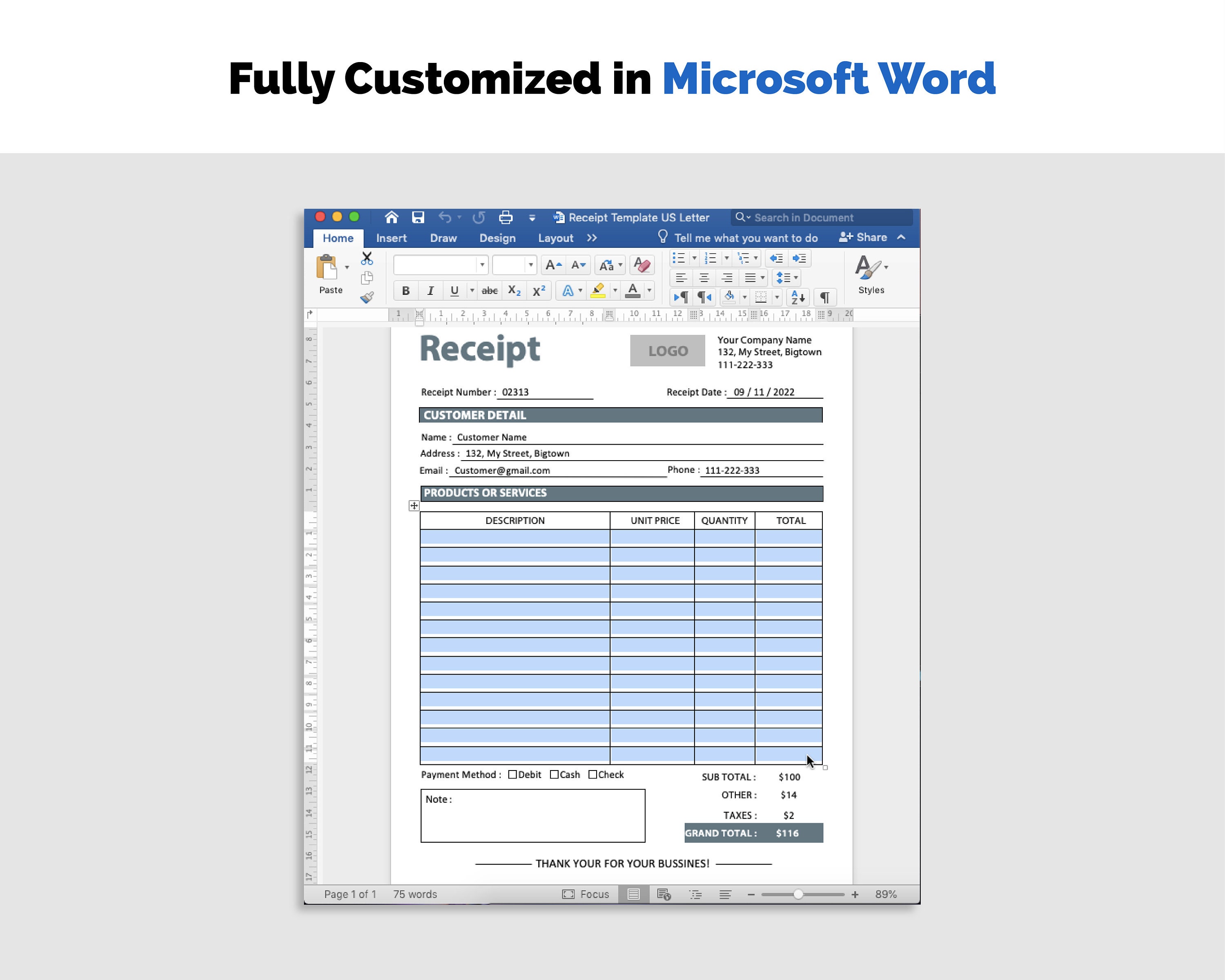Toggle bold formatting
Viewport: 1225px width, 980px height.
pos(405,290)
